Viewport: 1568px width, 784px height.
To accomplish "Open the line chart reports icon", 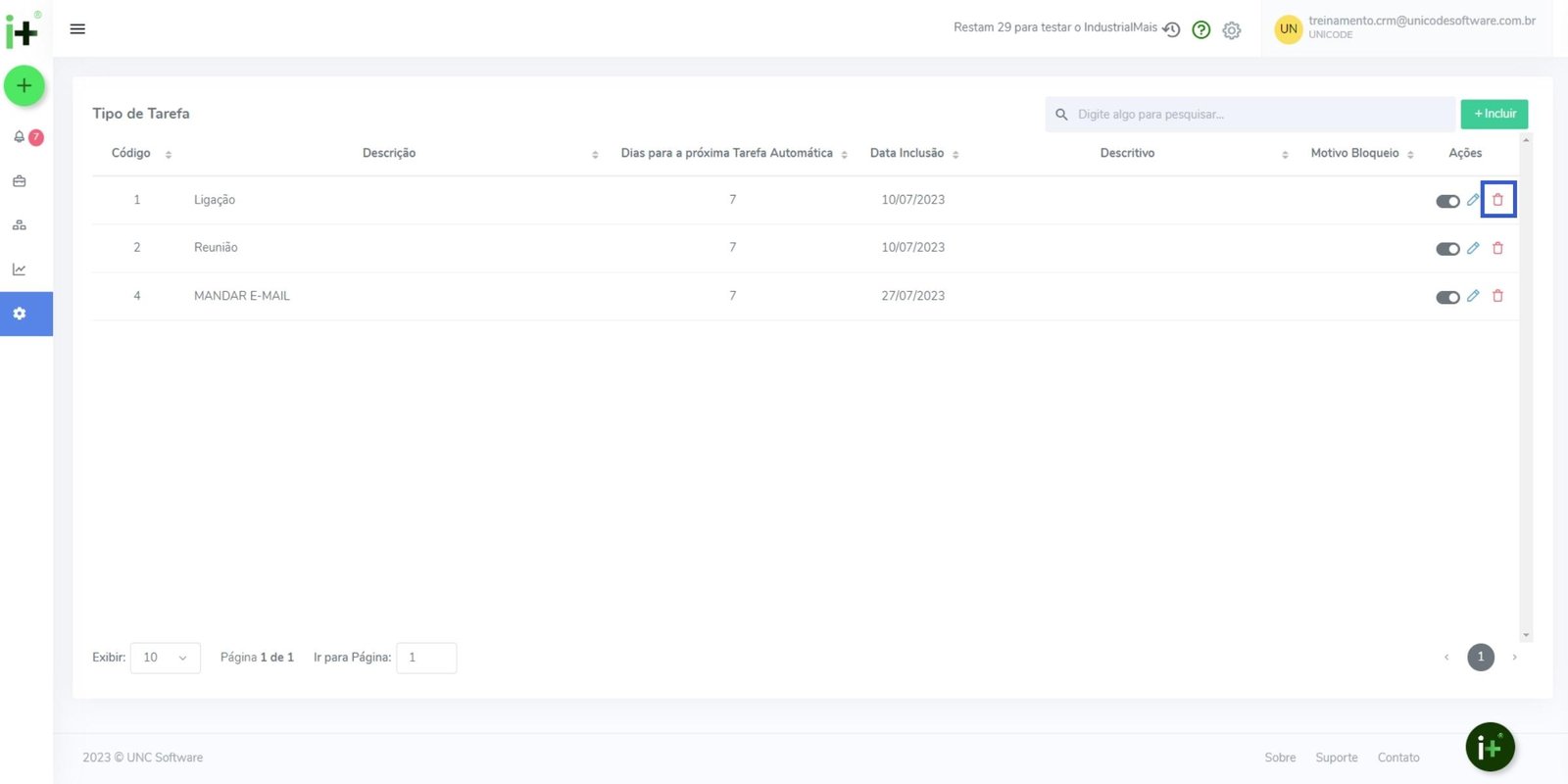I will click(19, 269).
